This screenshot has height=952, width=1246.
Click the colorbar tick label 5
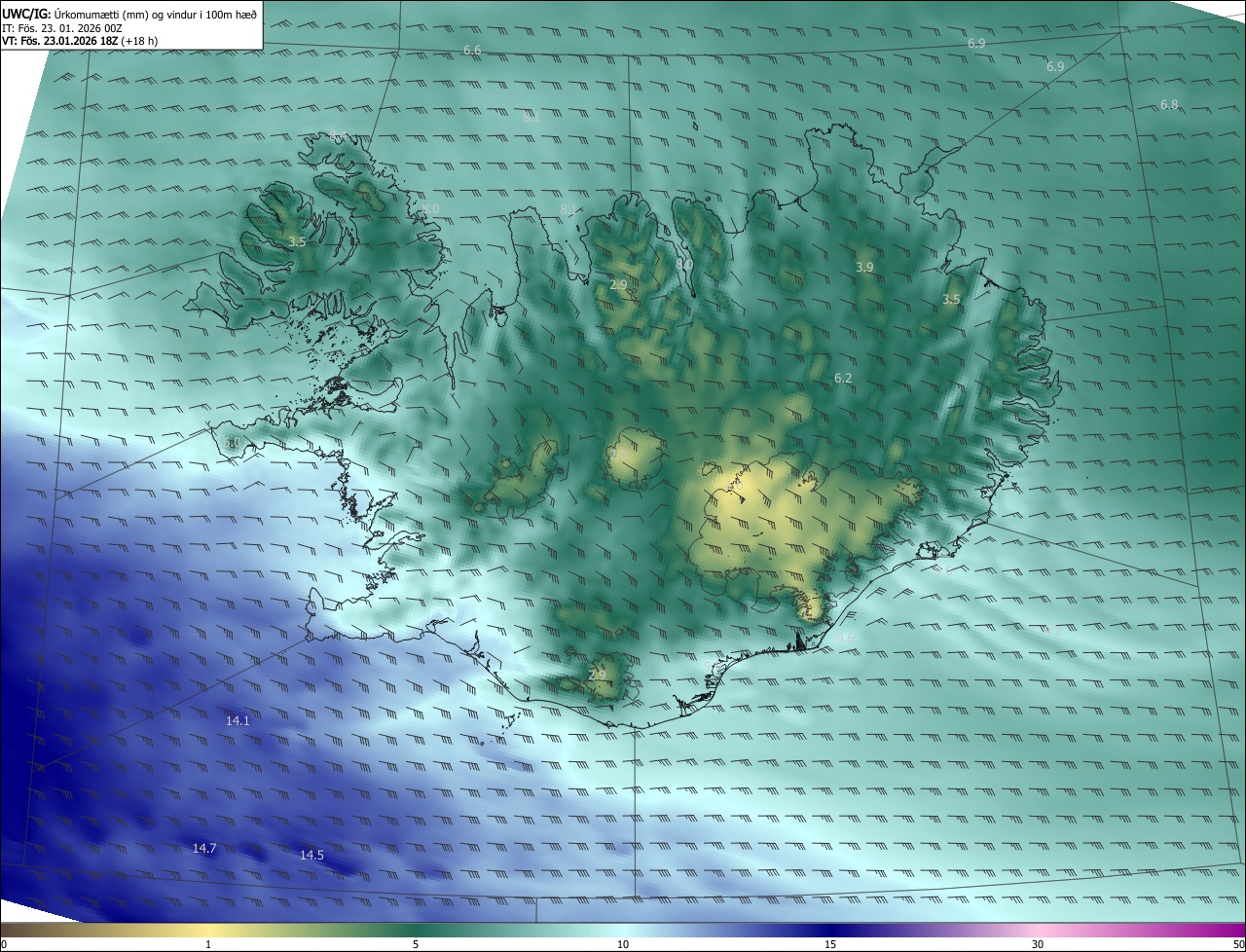pos(416,944)
